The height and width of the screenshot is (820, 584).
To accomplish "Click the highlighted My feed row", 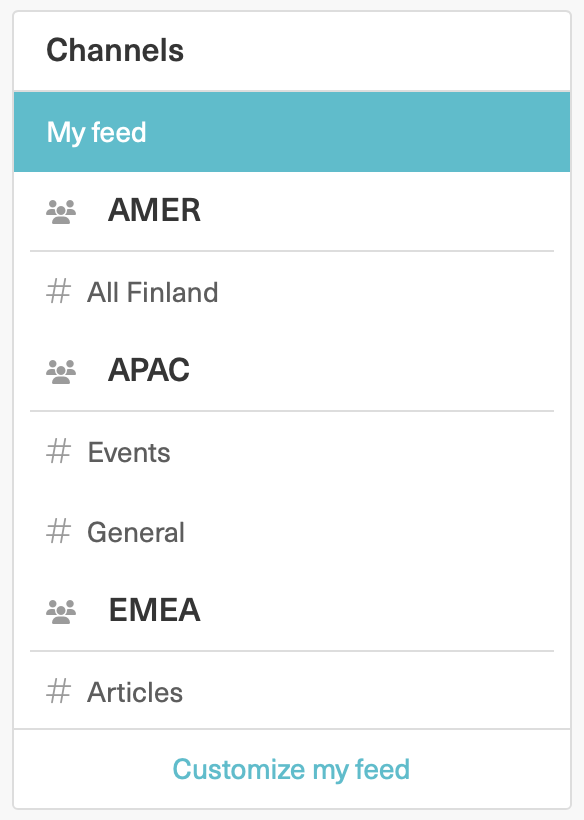I will (x=291, y=132).
